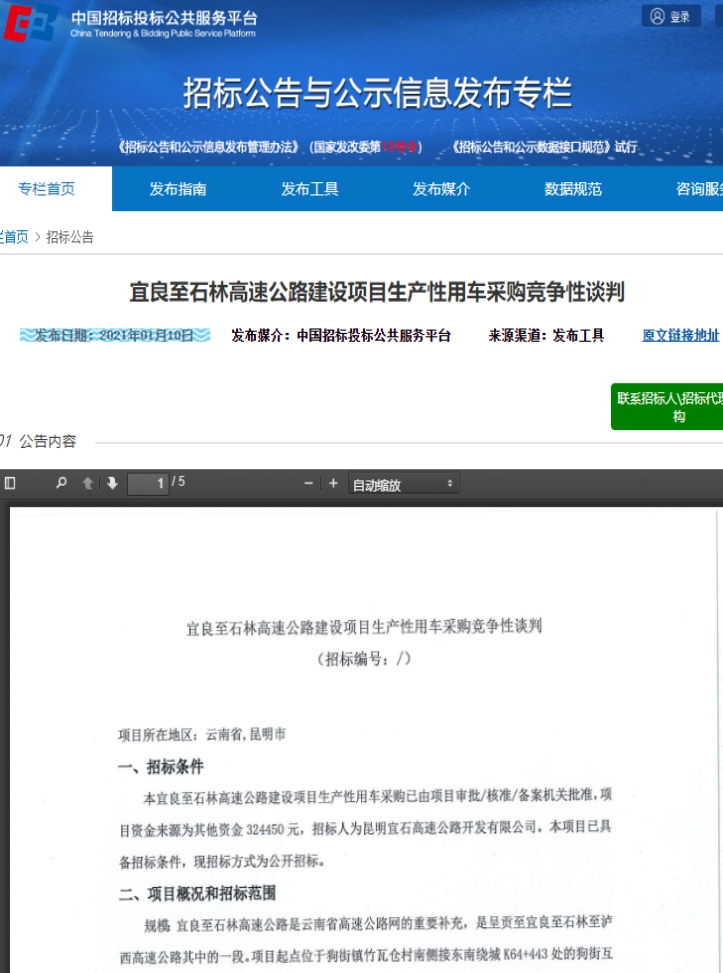Click the platform logo icon

tap(30, 22)
